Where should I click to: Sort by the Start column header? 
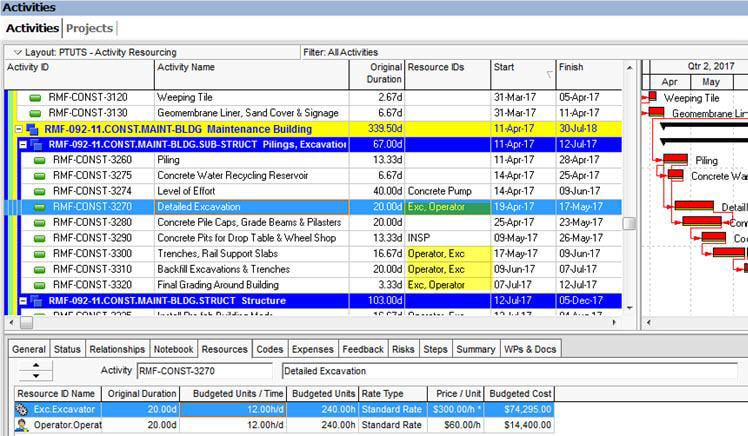[x=521, y=68]
